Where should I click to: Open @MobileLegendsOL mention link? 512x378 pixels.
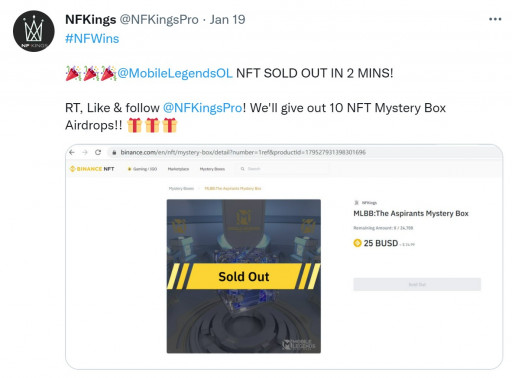coord(175,73)
